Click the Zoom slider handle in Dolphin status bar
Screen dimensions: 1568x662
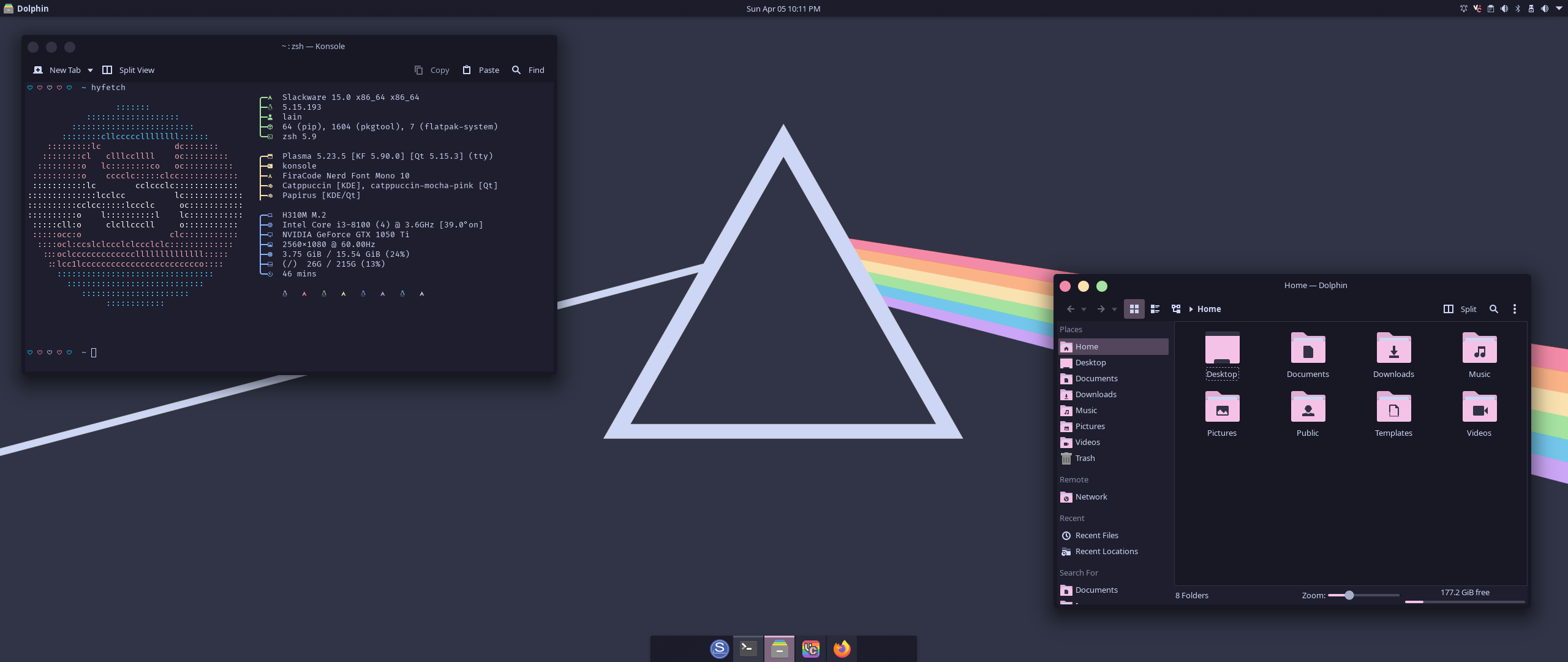click(x=1349, y=595)
